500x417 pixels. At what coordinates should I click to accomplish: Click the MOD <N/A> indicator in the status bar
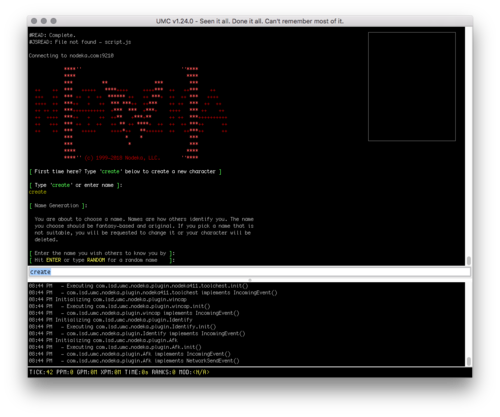[194, 372]
